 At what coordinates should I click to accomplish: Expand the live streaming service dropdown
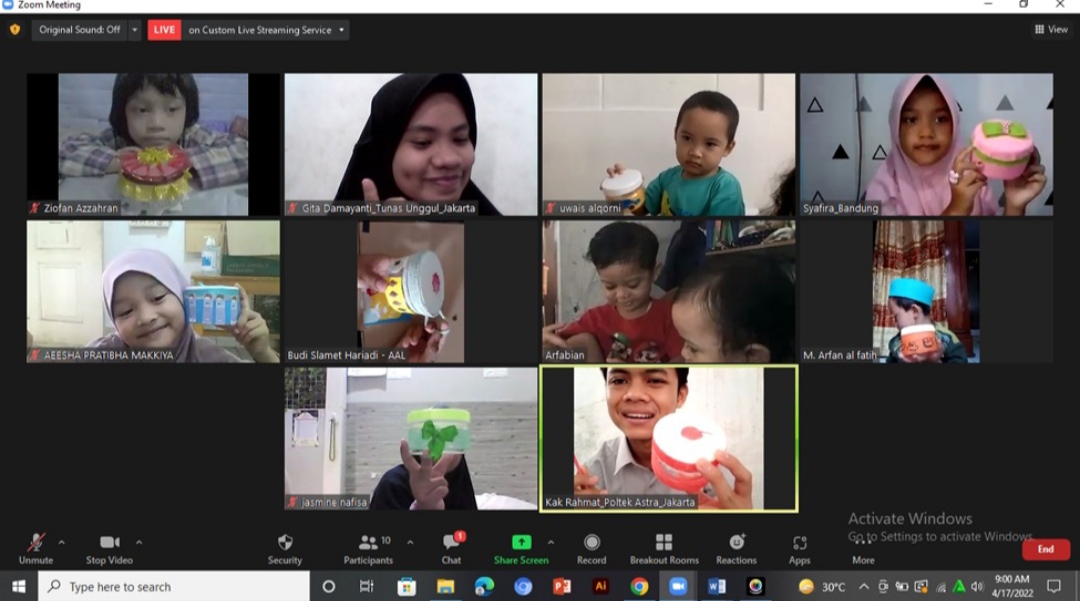coord(341,30)
